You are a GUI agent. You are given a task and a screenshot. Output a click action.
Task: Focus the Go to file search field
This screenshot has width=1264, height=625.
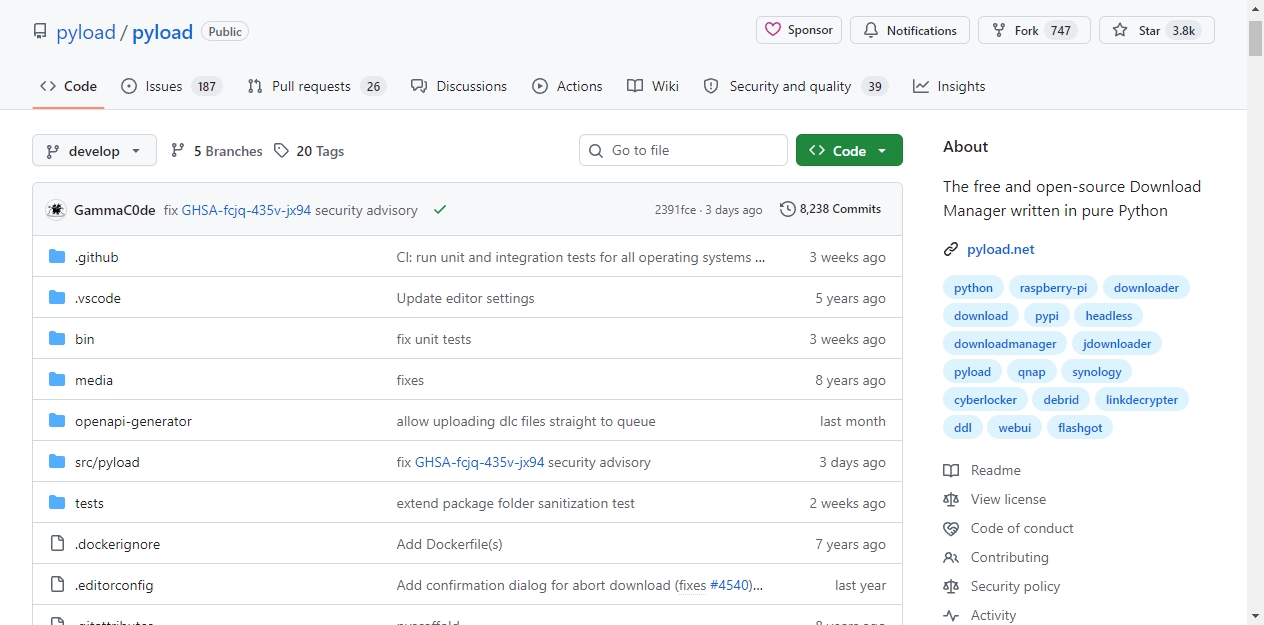683,150
